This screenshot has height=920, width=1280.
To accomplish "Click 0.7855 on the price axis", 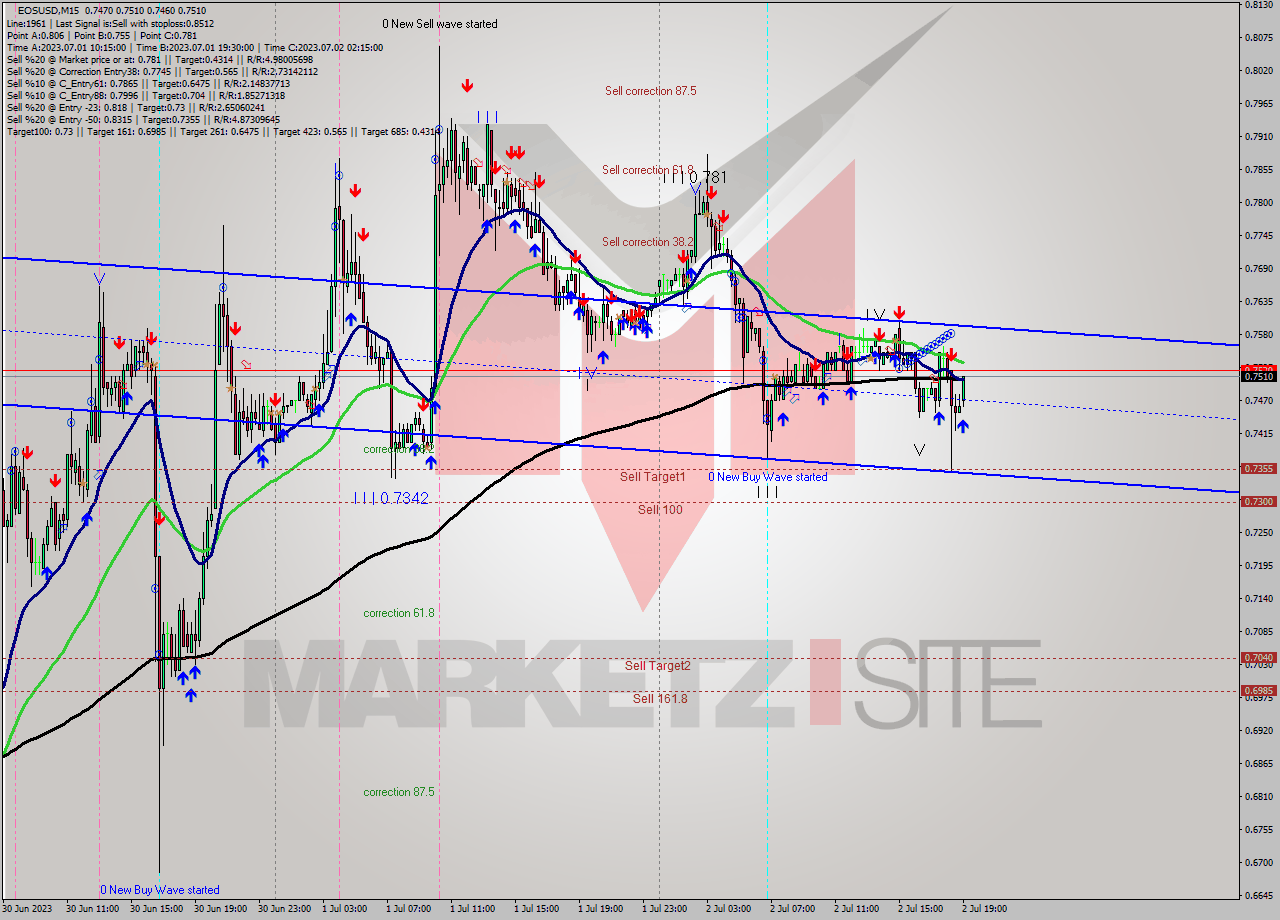I will point(1258,170).
